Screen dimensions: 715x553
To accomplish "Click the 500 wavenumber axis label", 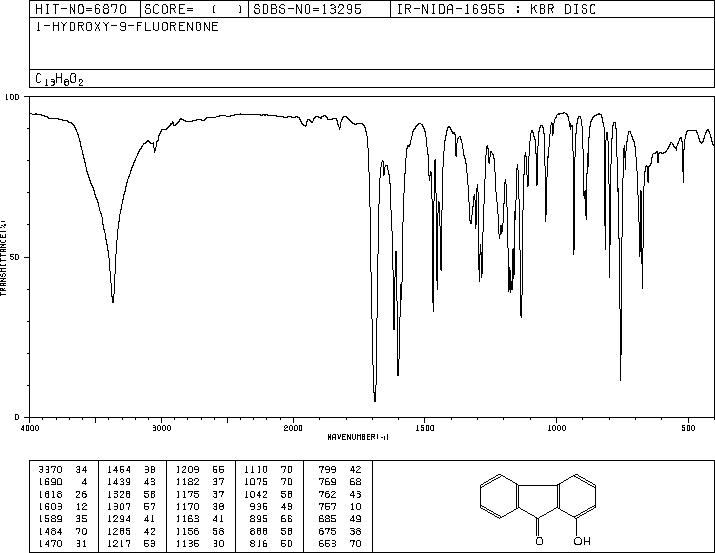I will (688, 428).
